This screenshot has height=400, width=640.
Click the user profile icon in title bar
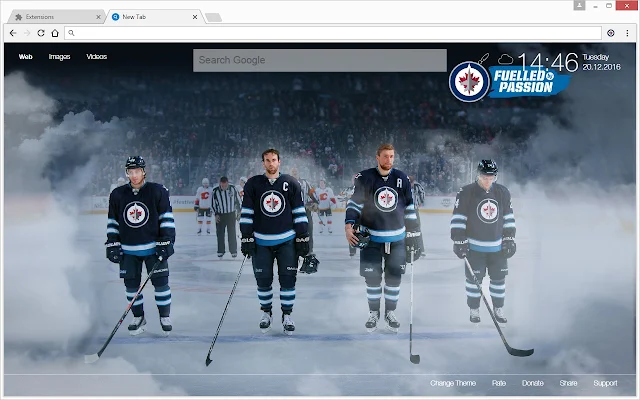pyautogui.click(x=579, y=5)
